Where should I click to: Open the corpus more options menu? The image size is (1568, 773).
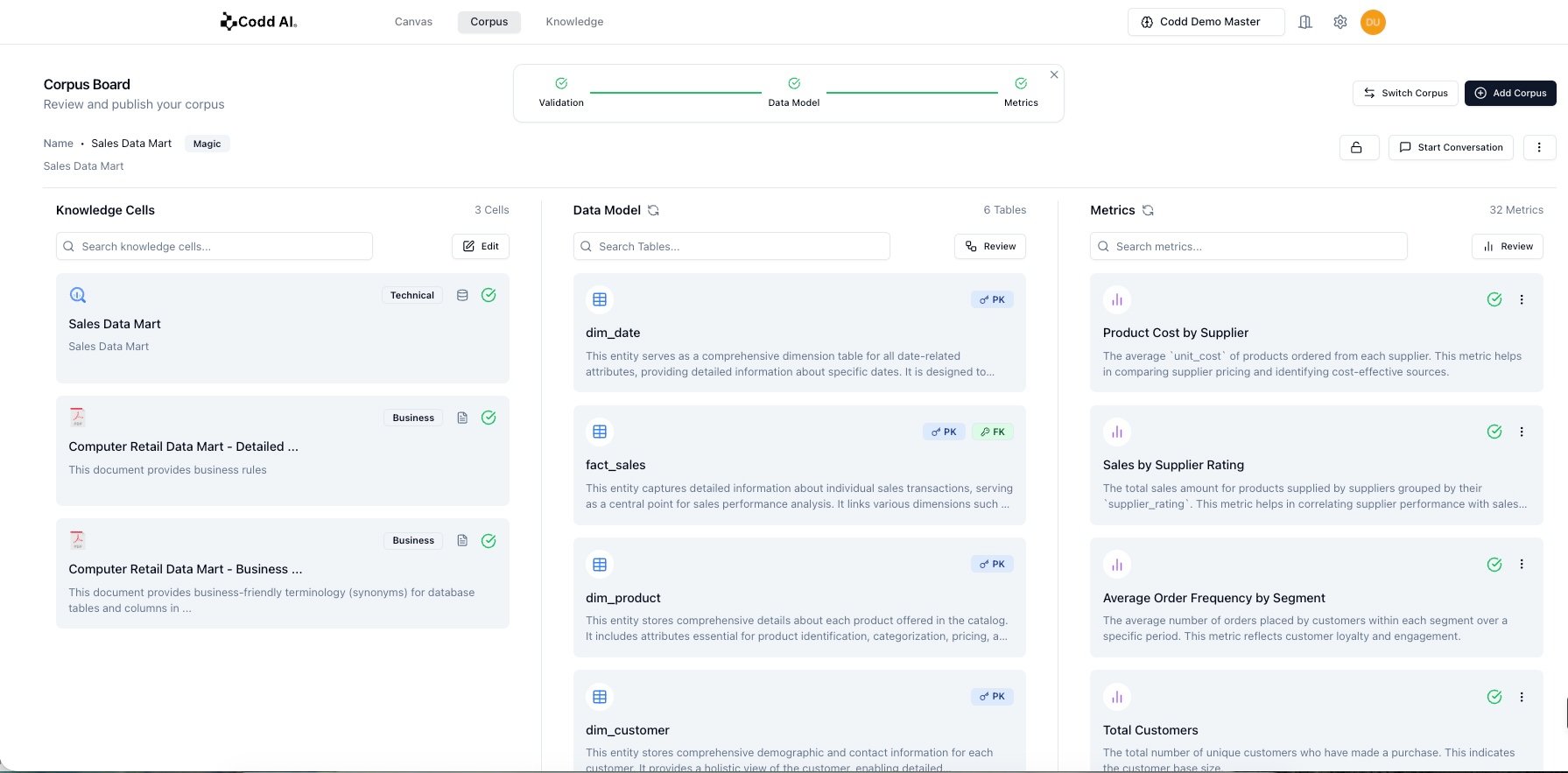click(x=1539, y=147)
